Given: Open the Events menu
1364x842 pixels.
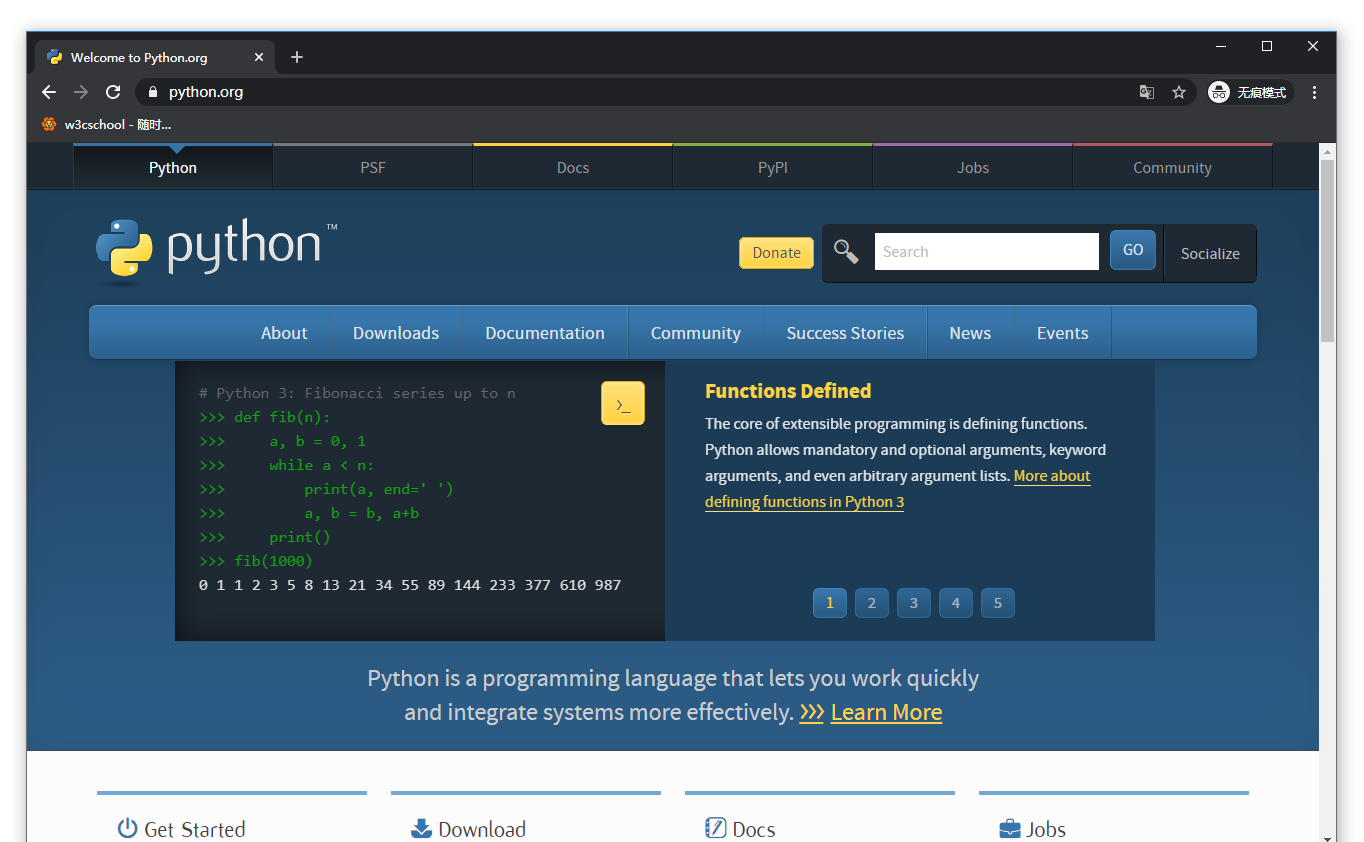Looking at the screenshot, I should (1062, 333).
